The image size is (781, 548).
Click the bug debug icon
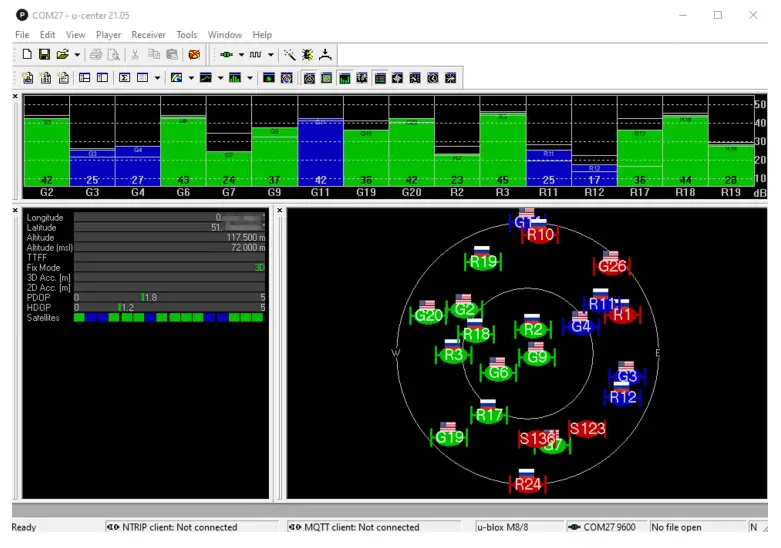[307, 54]
